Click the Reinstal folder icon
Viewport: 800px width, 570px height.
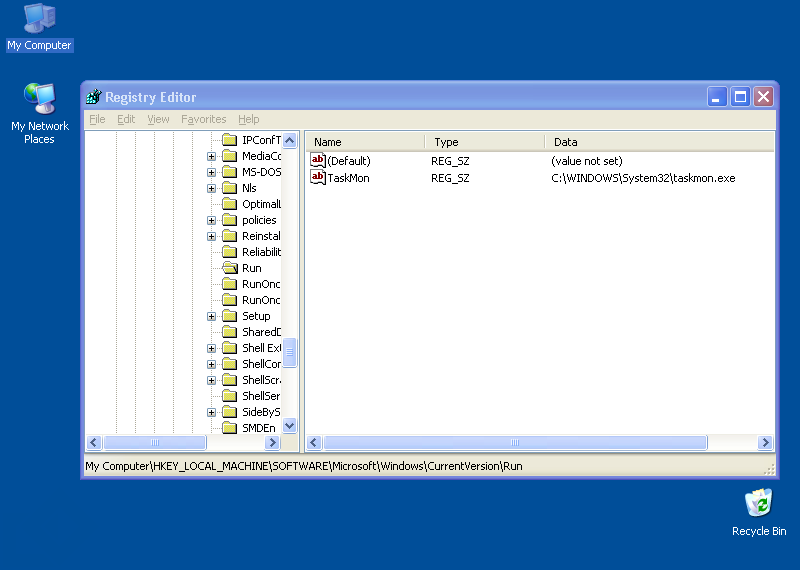[x=230, y=236]
